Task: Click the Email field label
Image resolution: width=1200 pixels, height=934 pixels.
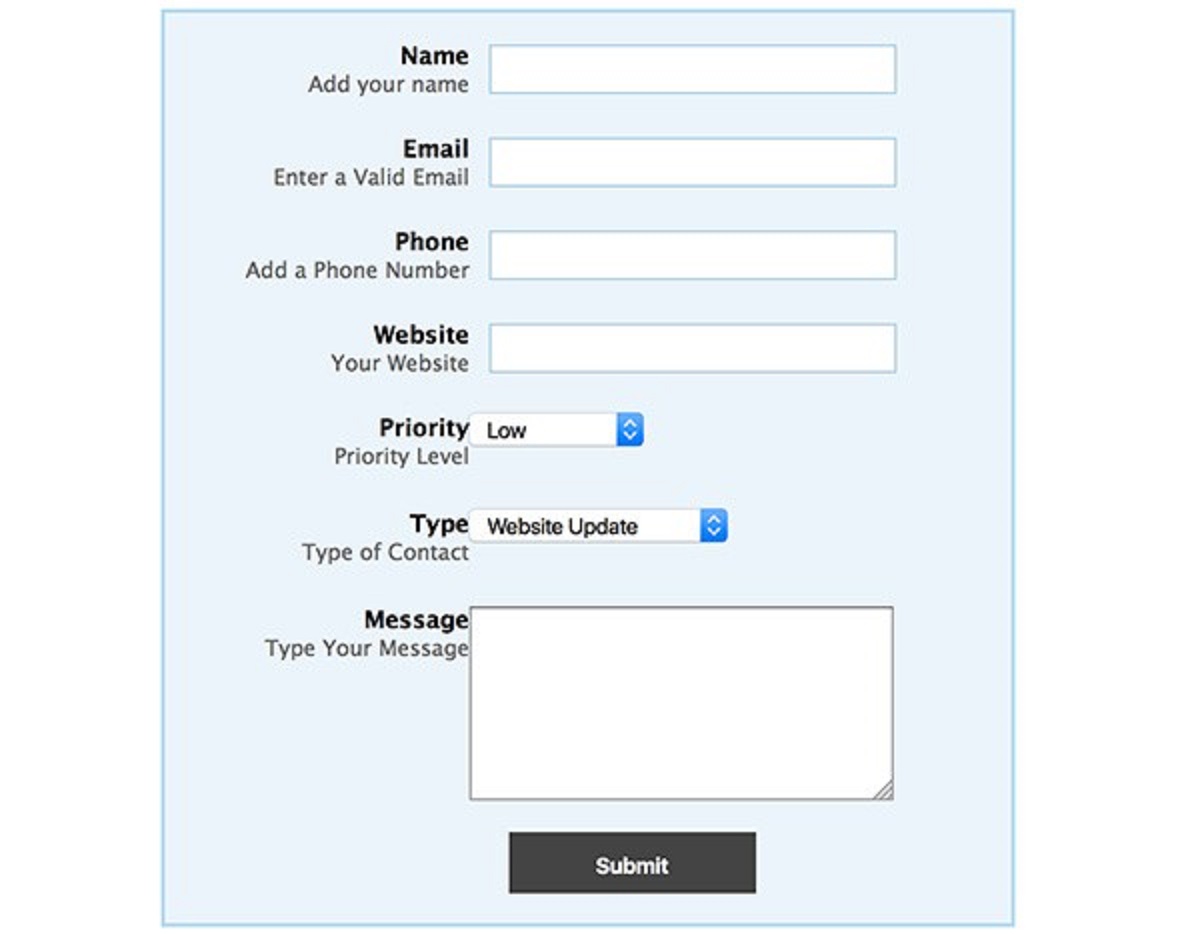Action: [x=438, y=149]
